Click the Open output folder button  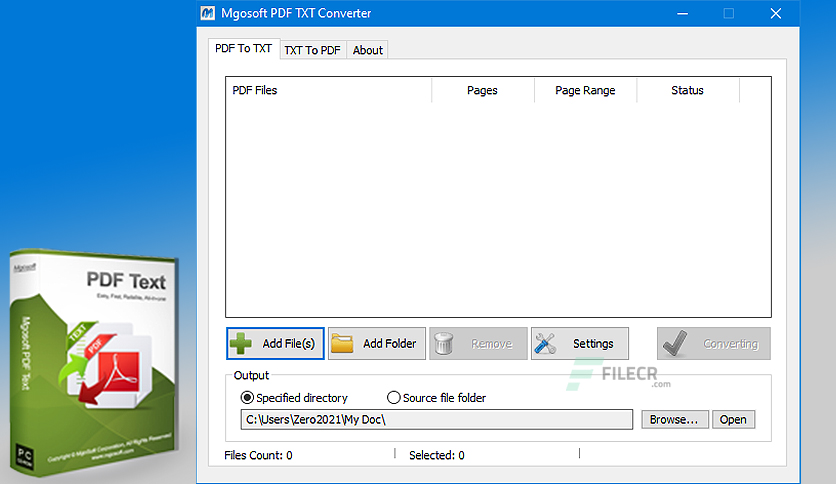[733, 420]
